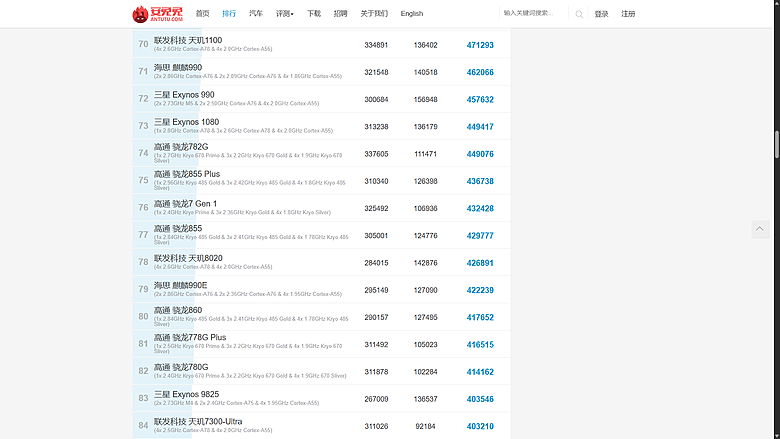Click GPU score 92184
780x439 pixels.
click(425, 427)
